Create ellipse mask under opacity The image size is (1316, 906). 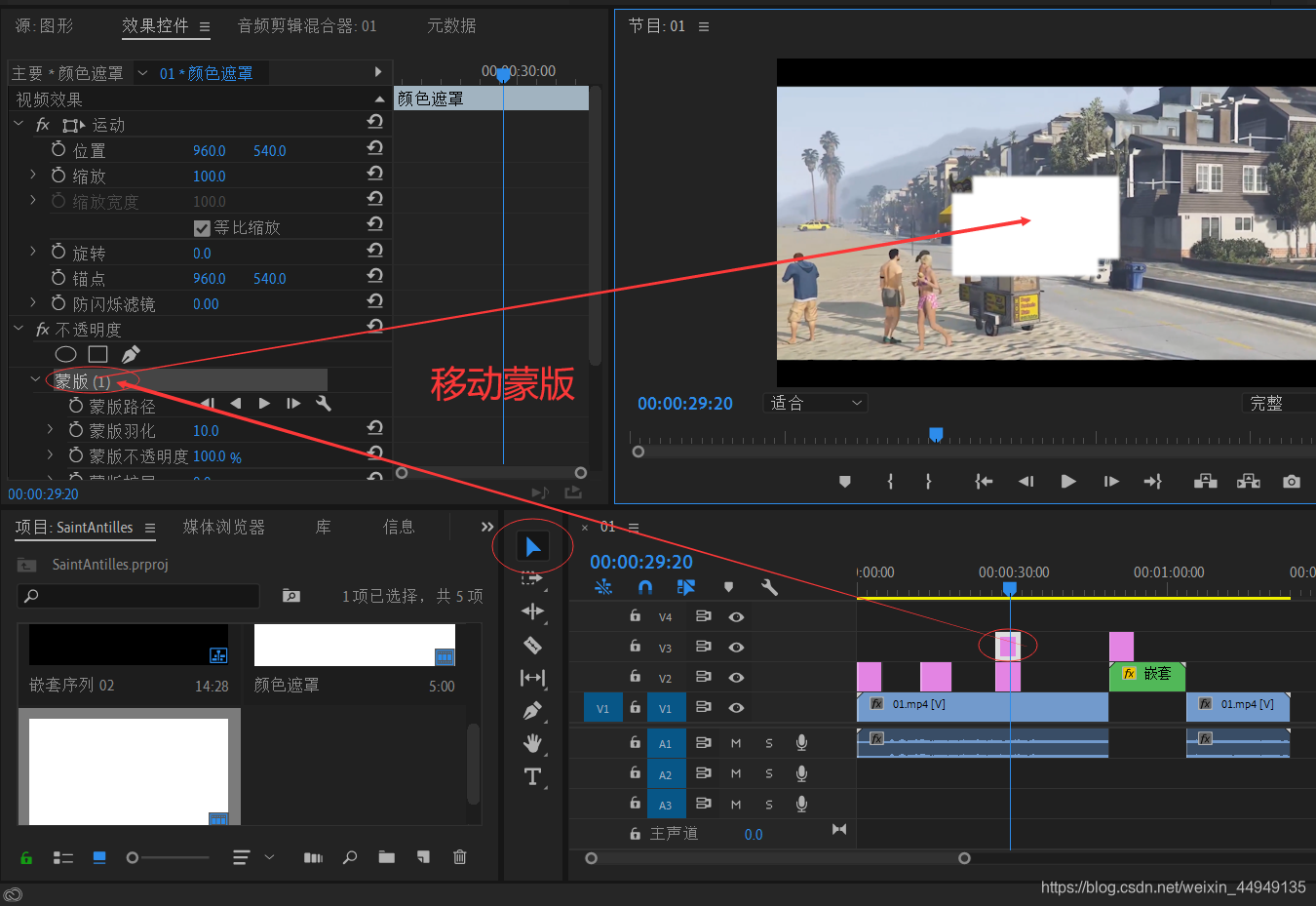[65, 354]
